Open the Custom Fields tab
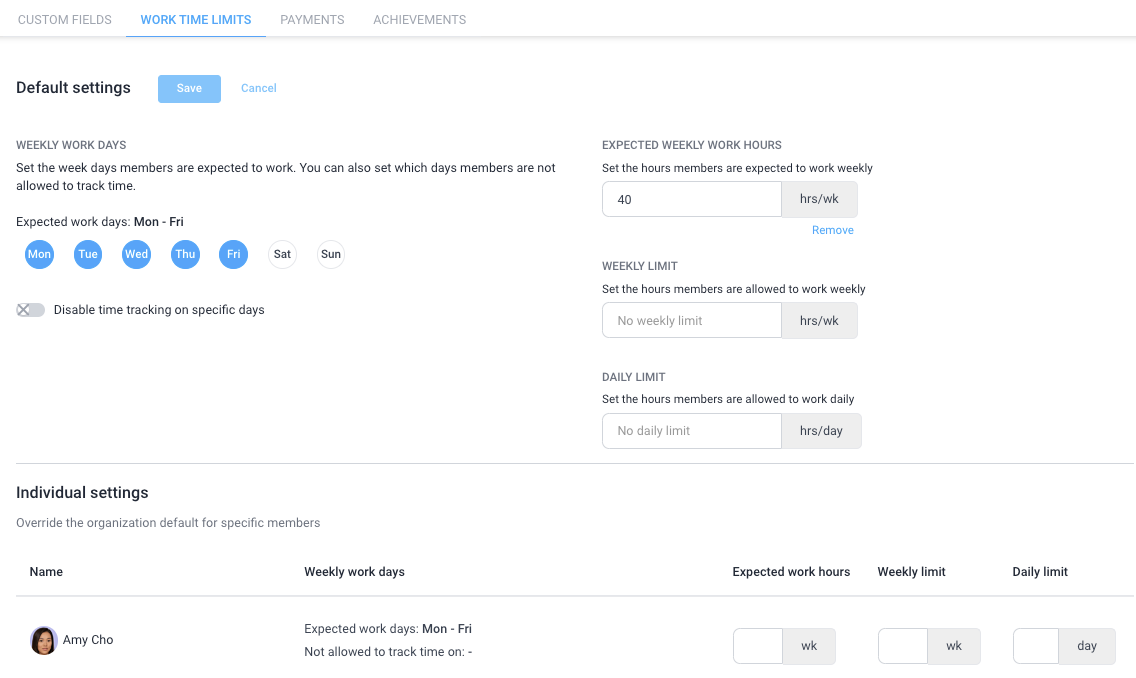This screenshot has width=1136, height=678. click(x=64, y=20)
